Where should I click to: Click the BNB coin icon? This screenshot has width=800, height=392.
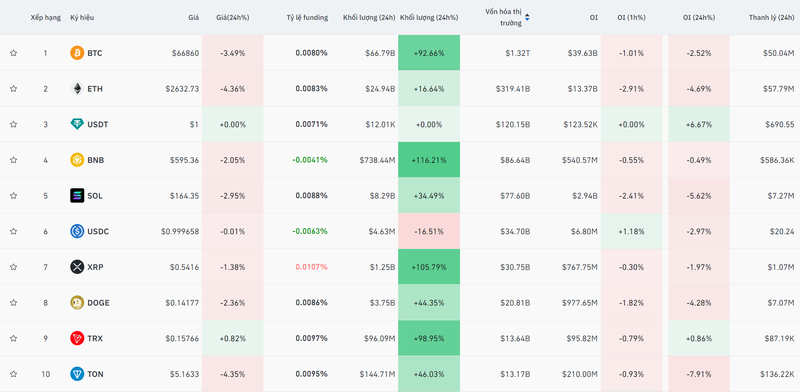(x=77, y=160)
